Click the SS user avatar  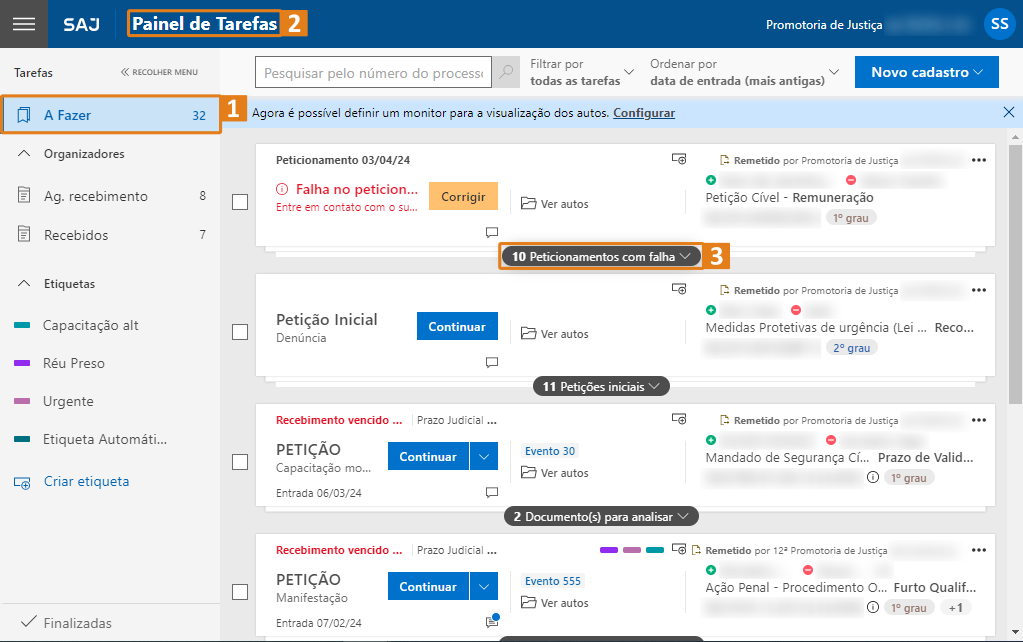point(999,23)
